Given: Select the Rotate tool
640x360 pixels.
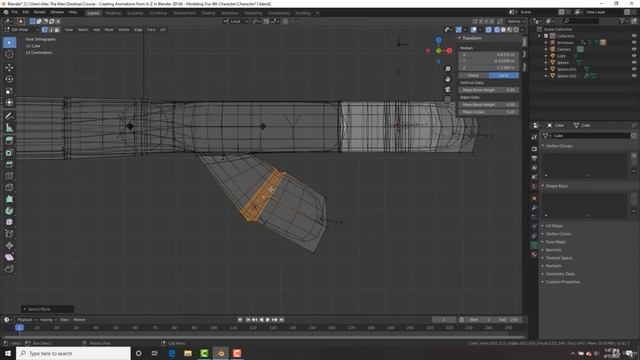Looking at the screenshot, I should click(9, 79).
